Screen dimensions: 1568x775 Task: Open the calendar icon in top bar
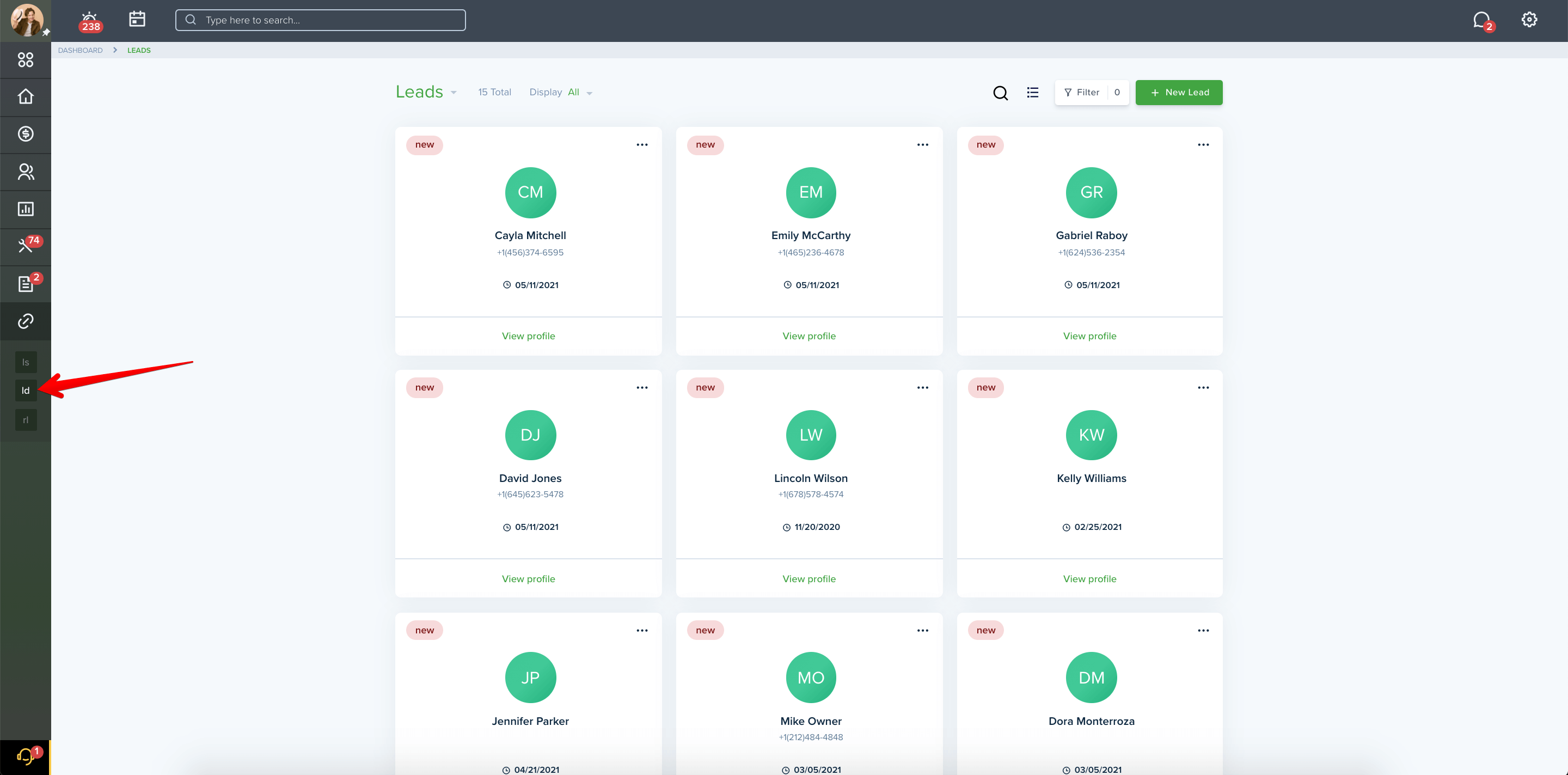pyautogui.click(x=138, y=20)
